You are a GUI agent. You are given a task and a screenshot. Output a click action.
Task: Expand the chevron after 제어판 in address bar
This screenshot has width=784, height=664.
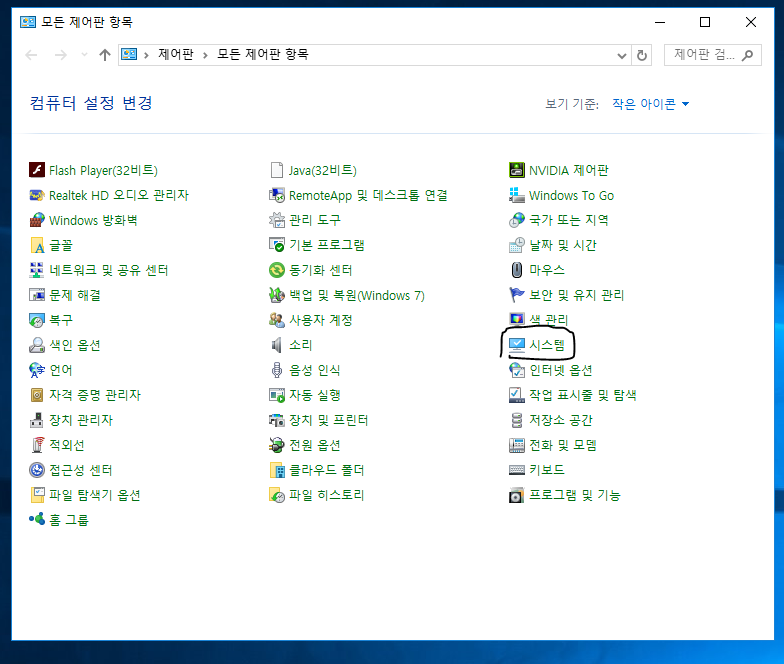pos(205,55)
